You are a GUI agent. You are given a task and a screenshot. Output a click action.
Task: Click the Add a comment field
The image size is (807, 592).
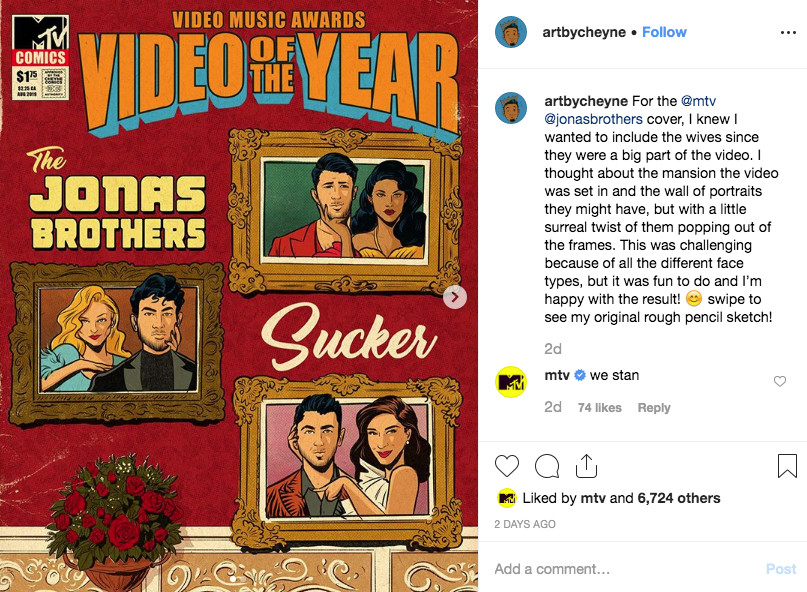[623, 569]
